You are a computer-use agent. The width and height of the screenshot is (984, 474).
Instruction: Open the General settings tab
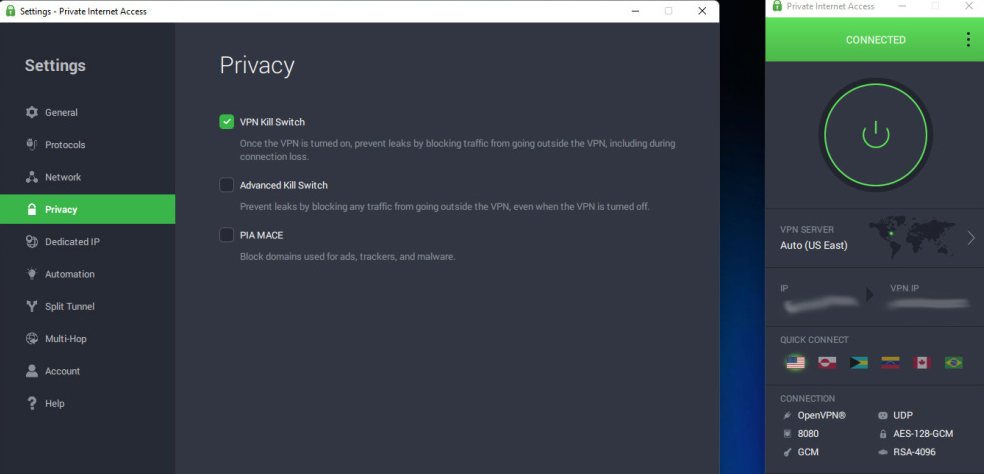click(x=61, y=113)
